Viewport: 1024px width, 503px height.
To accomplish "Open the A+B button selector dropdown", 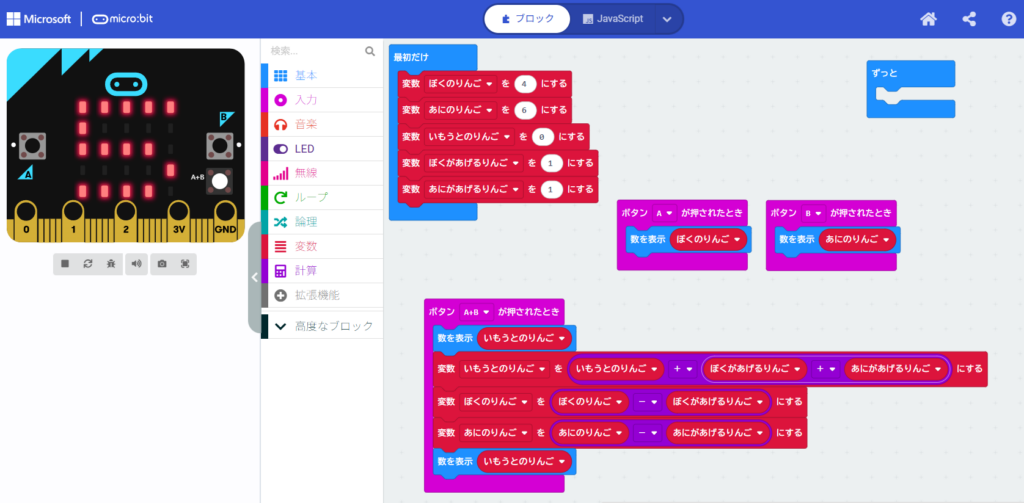I will tap(476, 312).
